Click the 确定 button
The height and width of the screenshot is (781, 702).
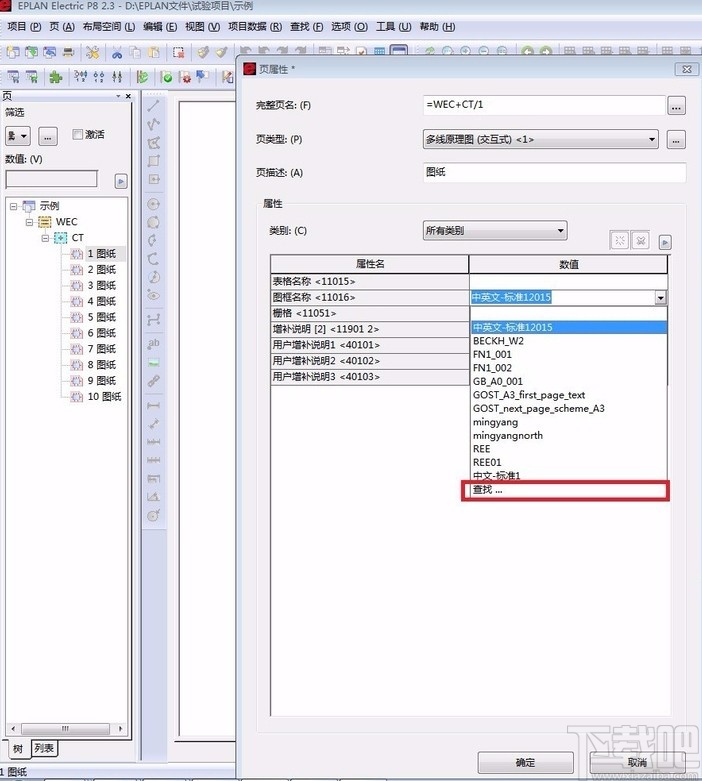tap(525, 763)
